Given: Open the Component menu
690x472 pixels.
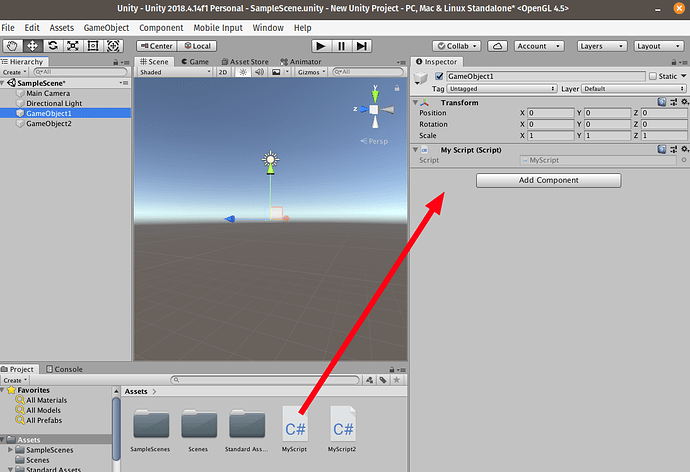Looking at the screenshot, I should (161, 28).
